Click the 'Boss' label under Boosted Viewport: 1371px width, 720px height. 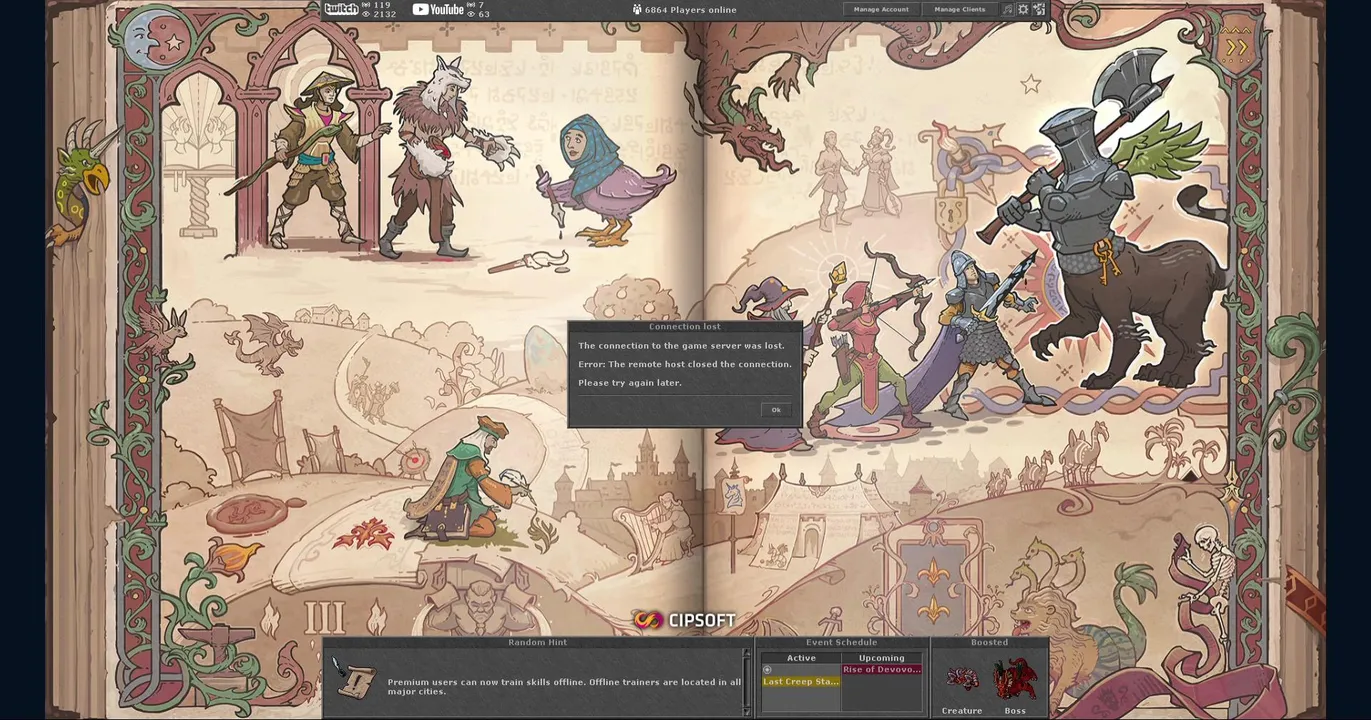1015,711
